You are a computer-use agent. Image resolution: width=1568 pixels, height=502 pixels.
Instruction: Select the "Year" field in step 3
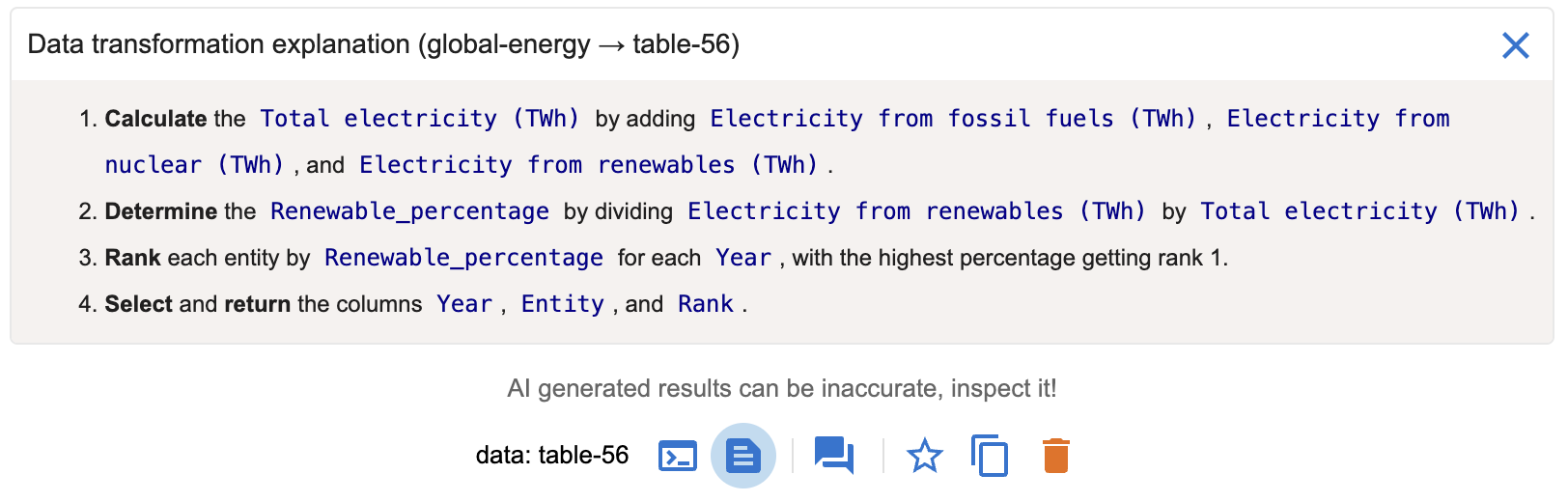tap(743, 258)
